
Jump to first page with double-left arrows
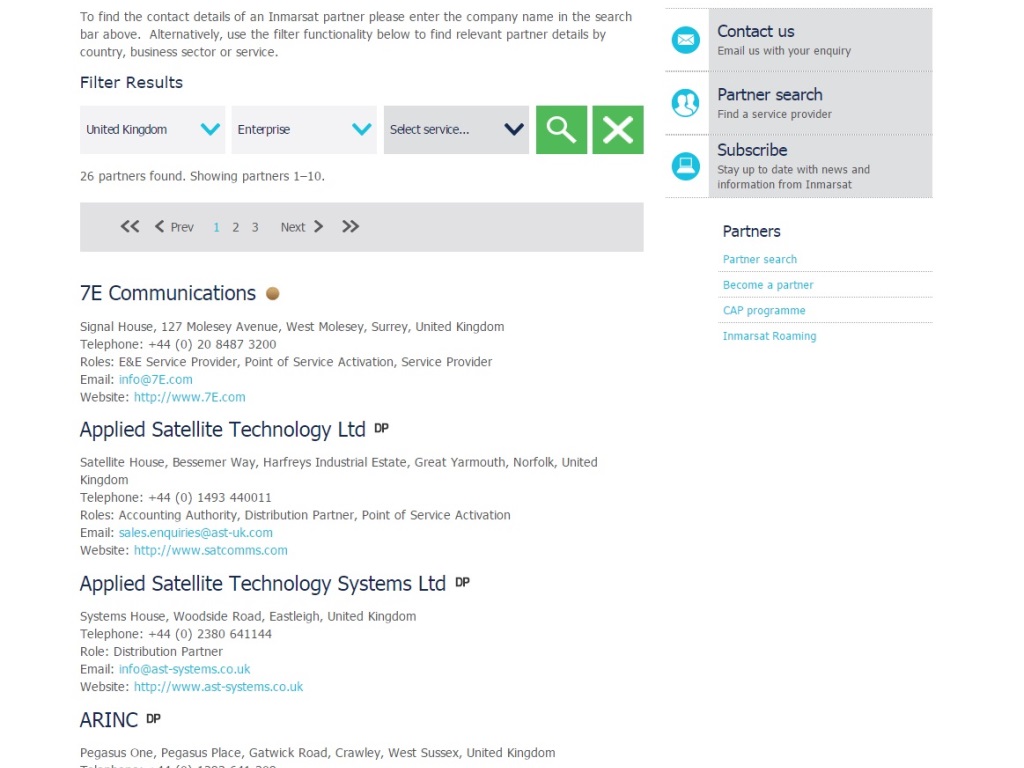click(130, 227)
